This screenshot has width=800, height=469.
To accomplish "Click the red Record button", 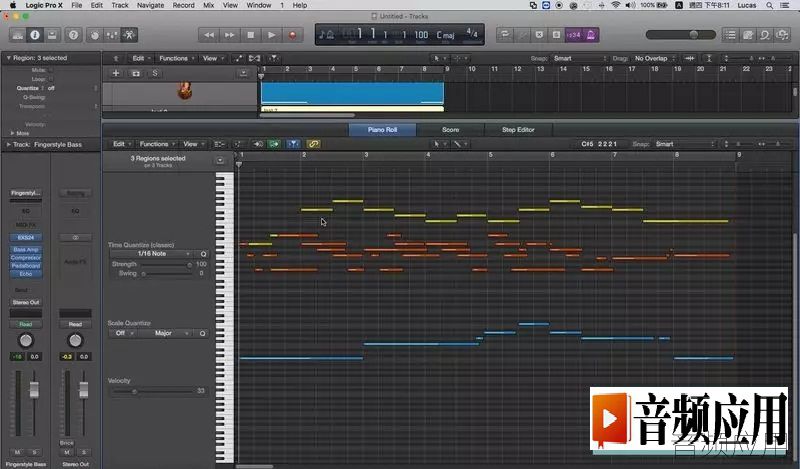I will click(x=292, y=35).
